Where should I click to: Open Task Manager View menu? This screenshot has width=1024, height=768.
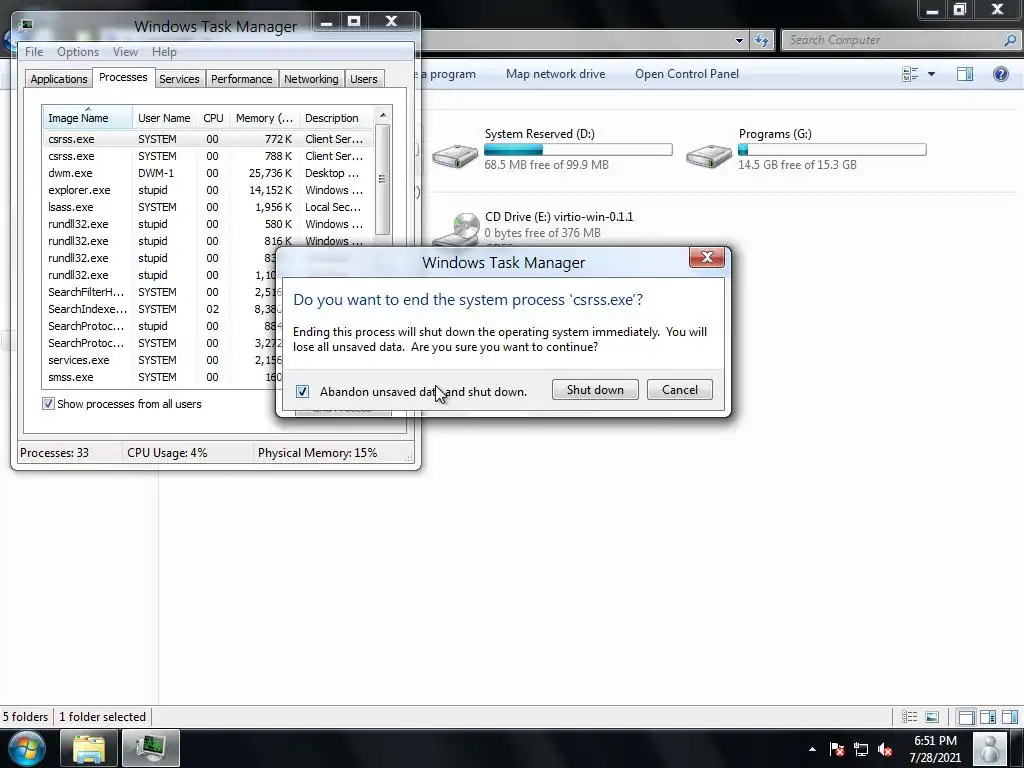point(125,52)
